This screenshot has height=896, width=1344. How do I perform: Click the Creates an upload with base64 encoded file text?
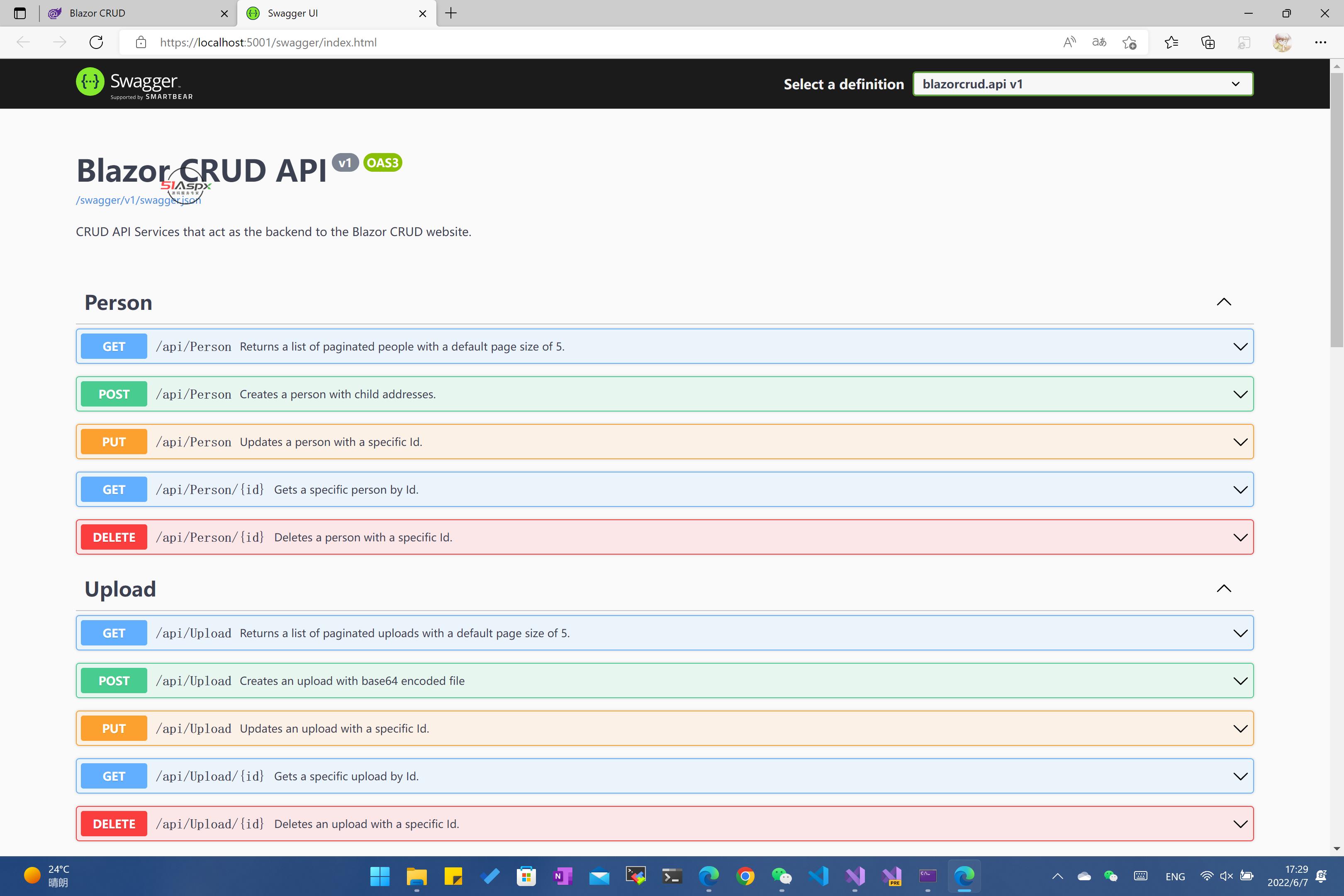coord(352,681)
